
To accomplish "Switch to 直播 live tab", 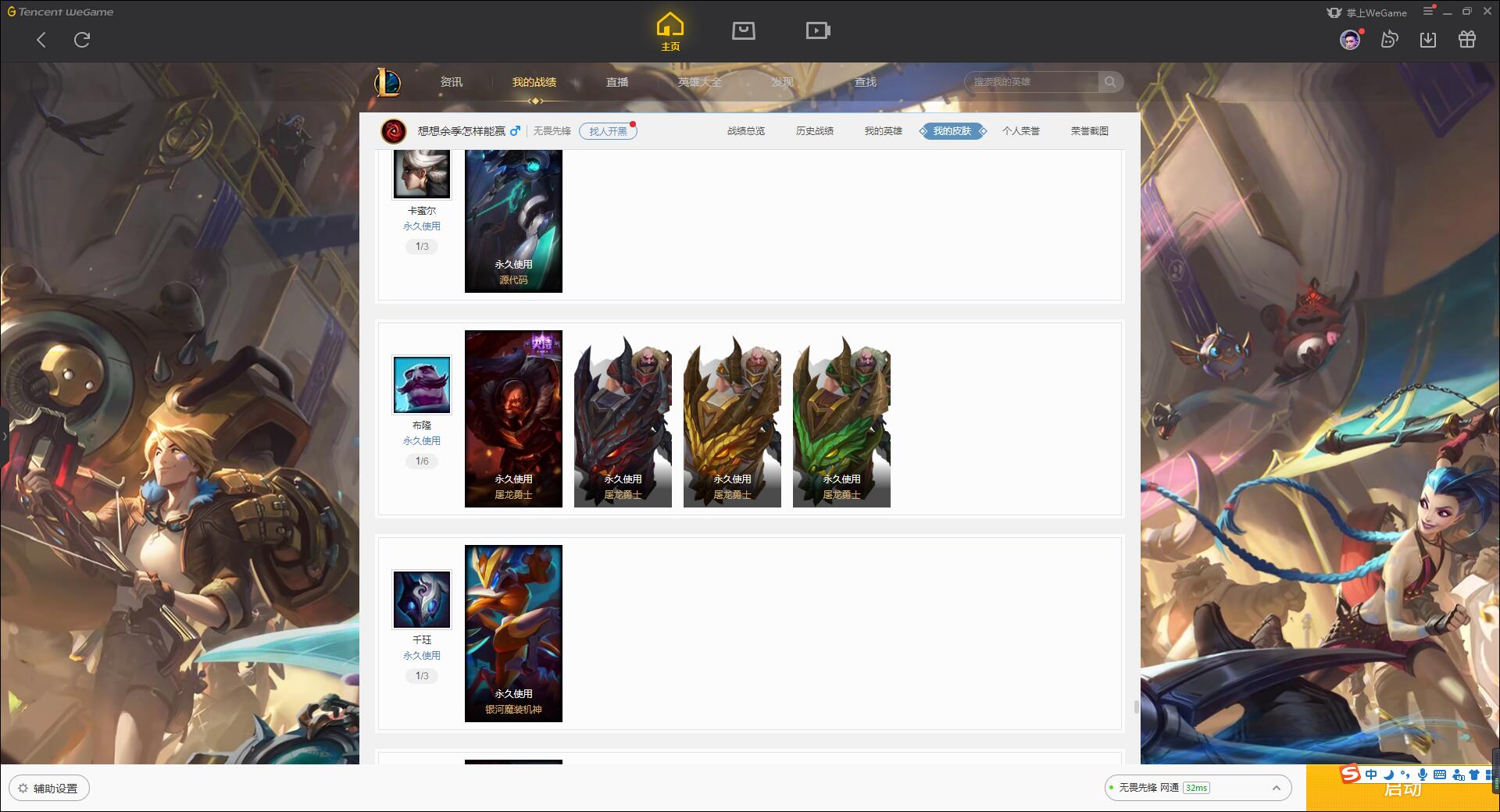I will tap(617, 82).
